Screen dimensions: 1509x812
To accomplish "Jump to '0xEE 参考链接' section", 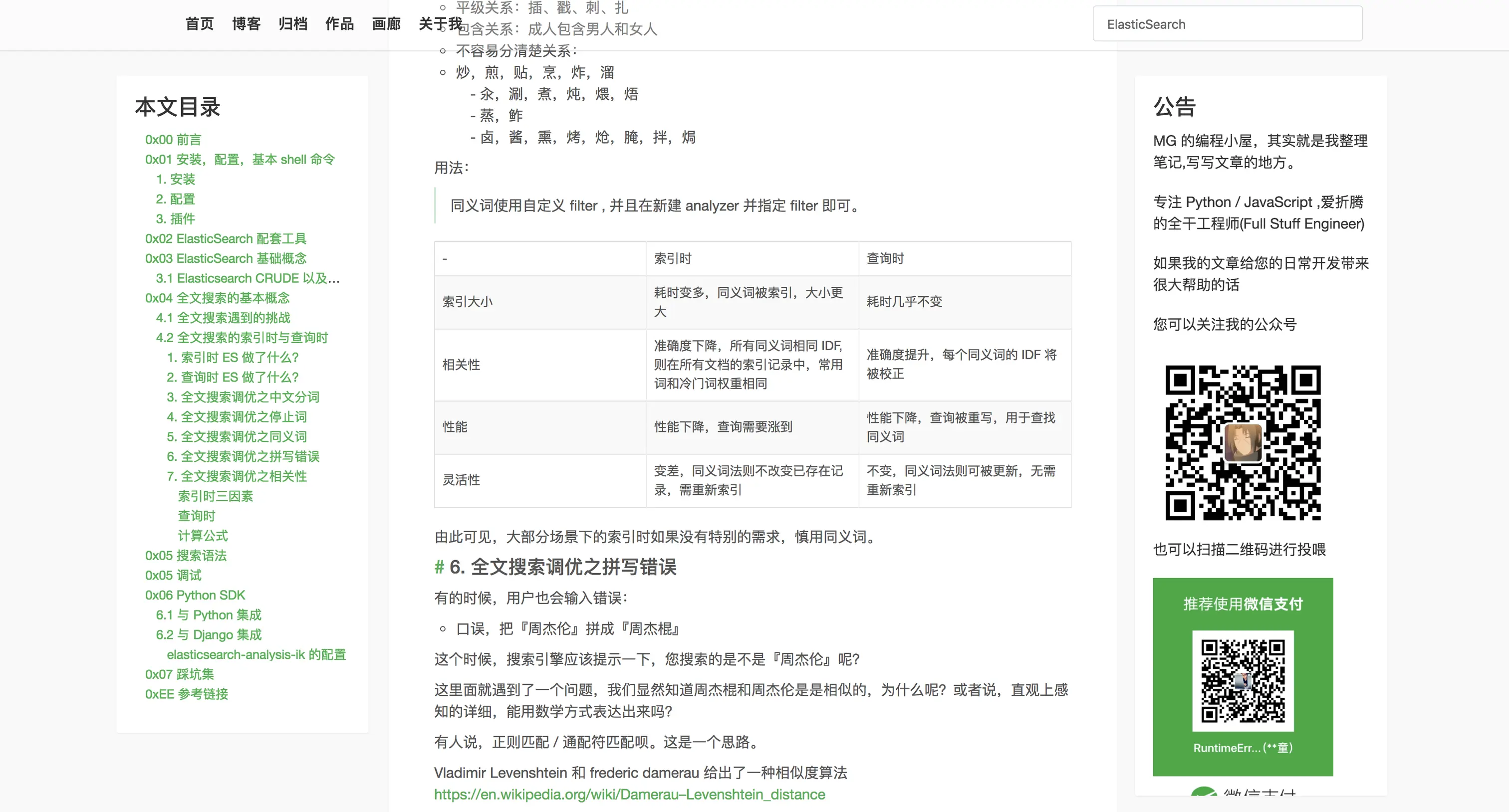I will pos(186,694).
